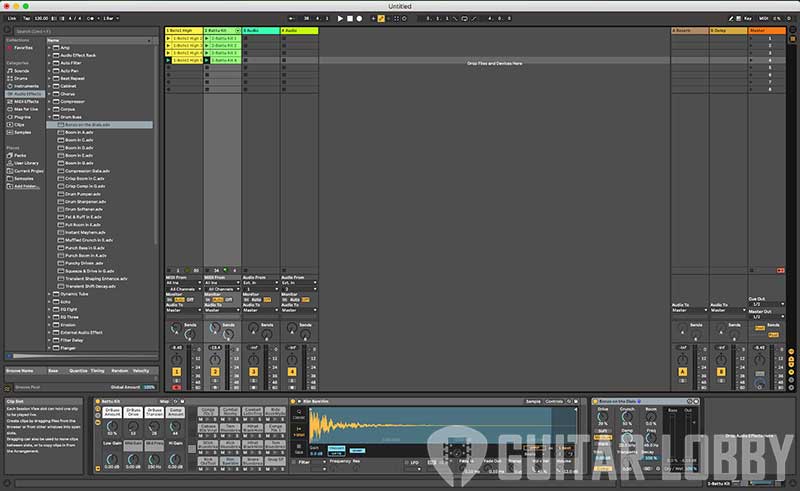The height and width of the screenshot is (491, 800).
Task: Select the Master track header
Action: click(765, 31)
